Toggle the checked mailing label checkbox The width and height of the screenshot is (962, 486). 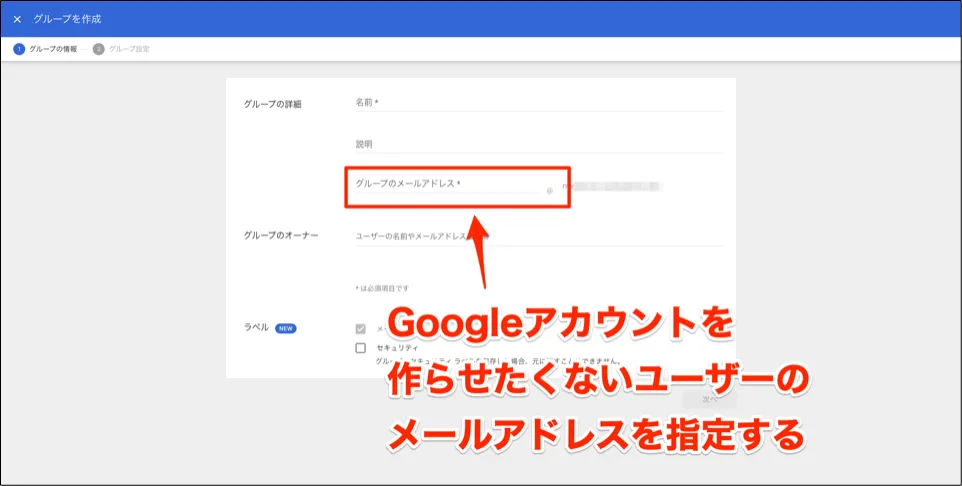pos(361,329)
